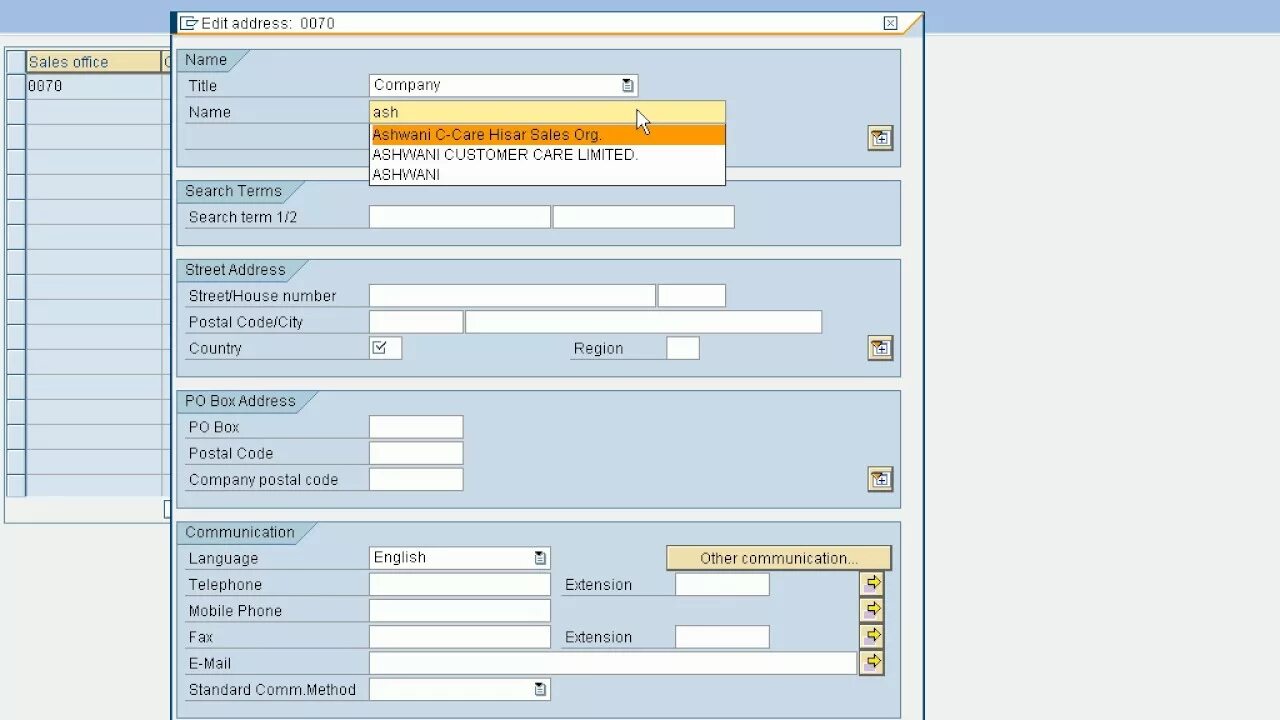
Task: Select 'ASHWANI CUSTOMER CARE LIMITED.' suggestion
Action: 504,154
